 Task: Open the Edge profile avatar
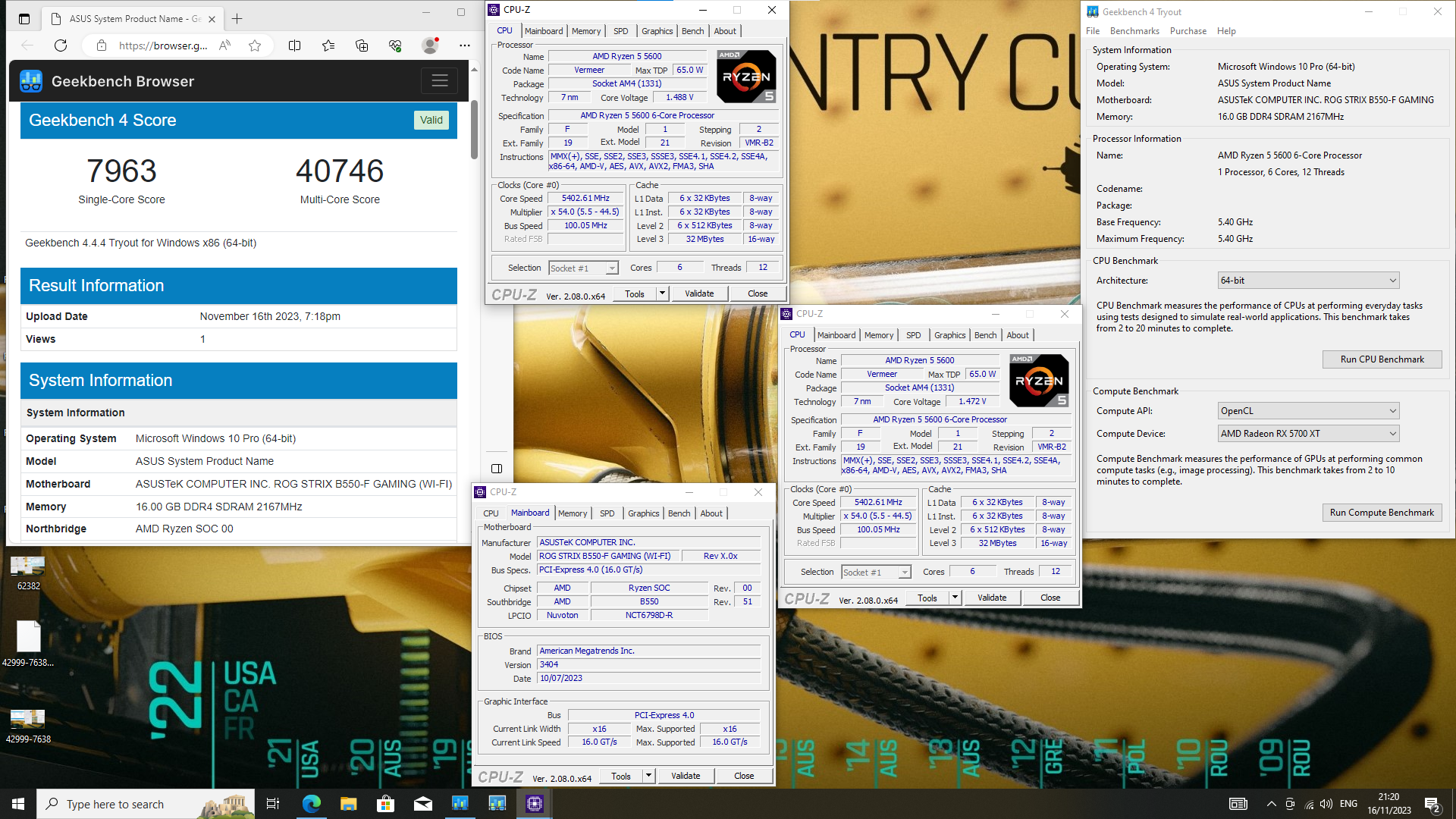(x=430, y=45)
